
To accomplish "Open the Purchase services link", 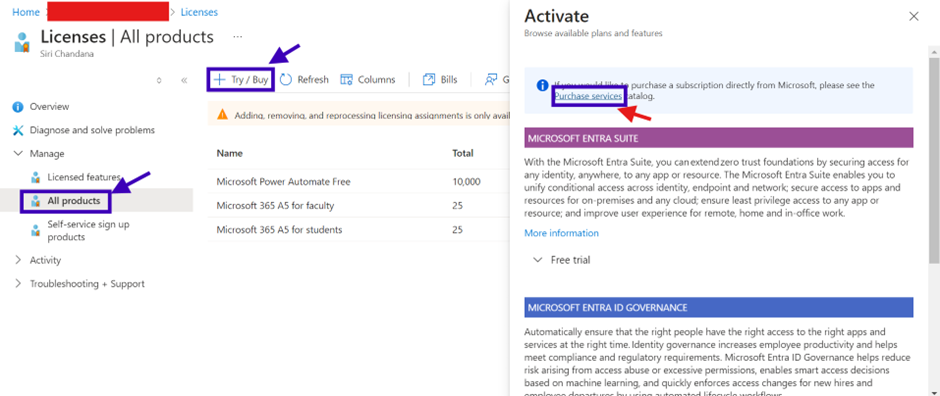I will pos(588,96).
